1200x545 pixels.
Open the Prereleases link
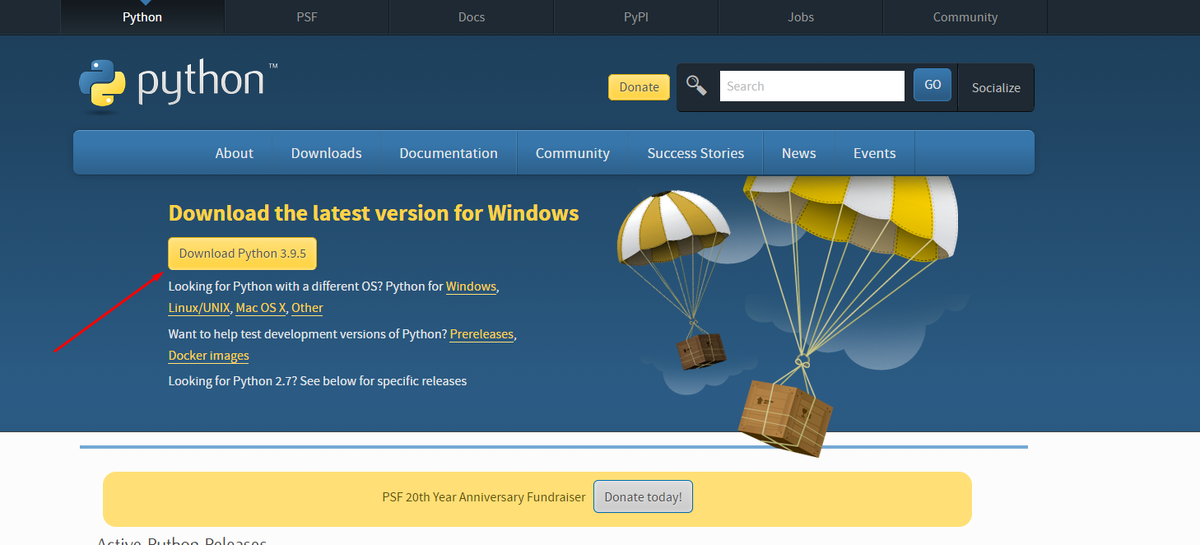[x=482, y=334]
